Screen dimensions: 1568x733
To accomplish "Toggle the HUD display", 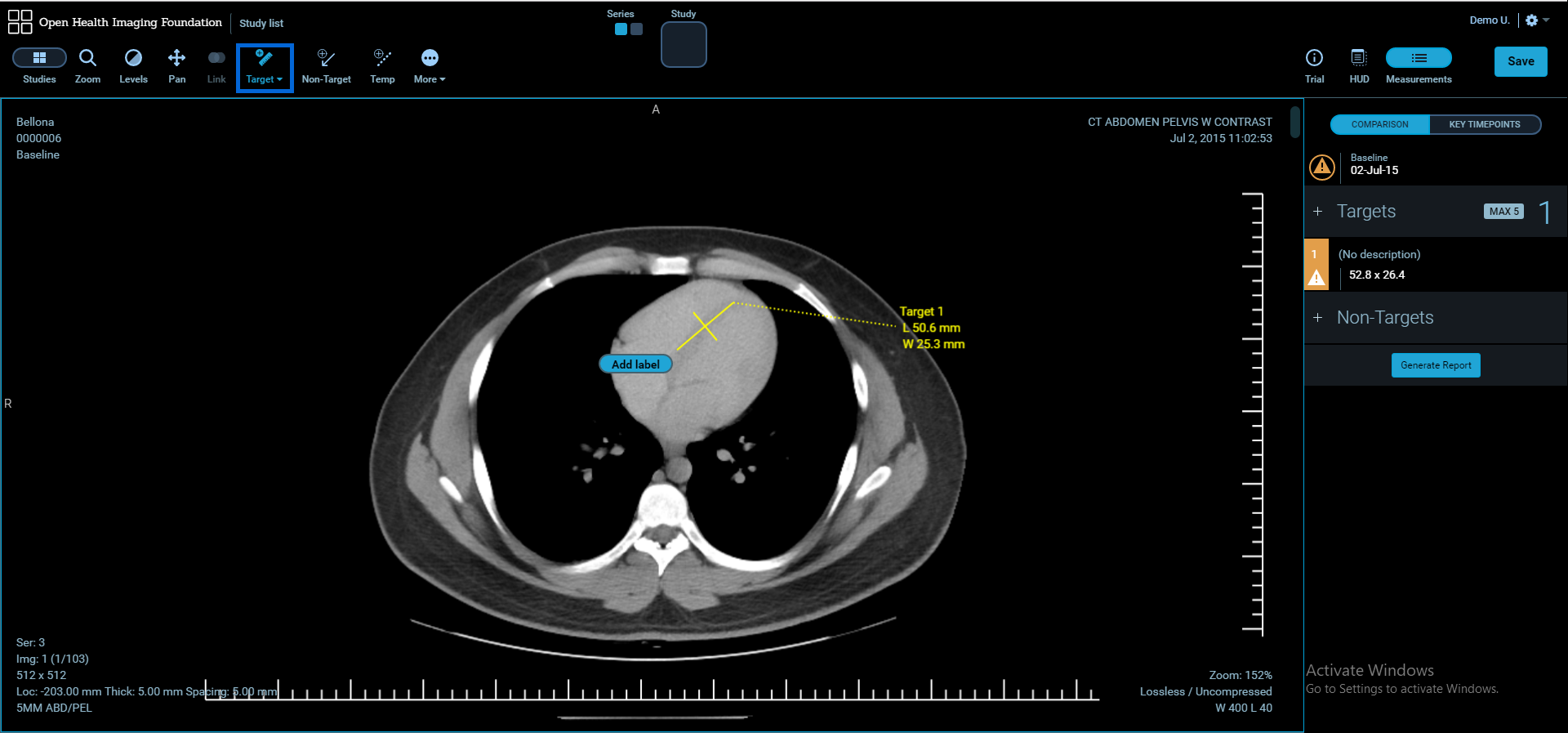I will [x=1359, y=59].
